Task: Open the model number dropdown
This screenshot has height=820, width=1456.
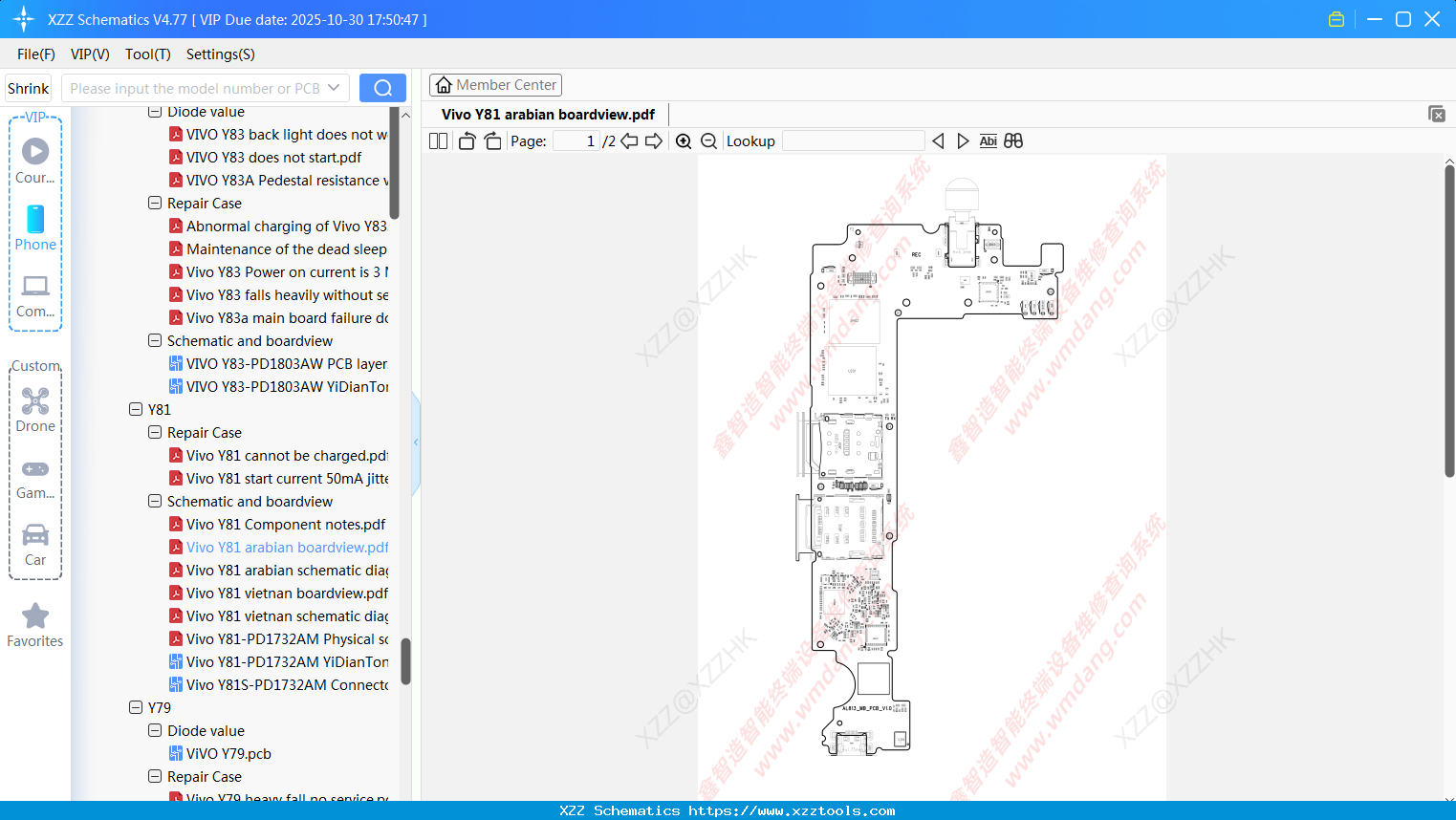Action: tap(334, 88)
